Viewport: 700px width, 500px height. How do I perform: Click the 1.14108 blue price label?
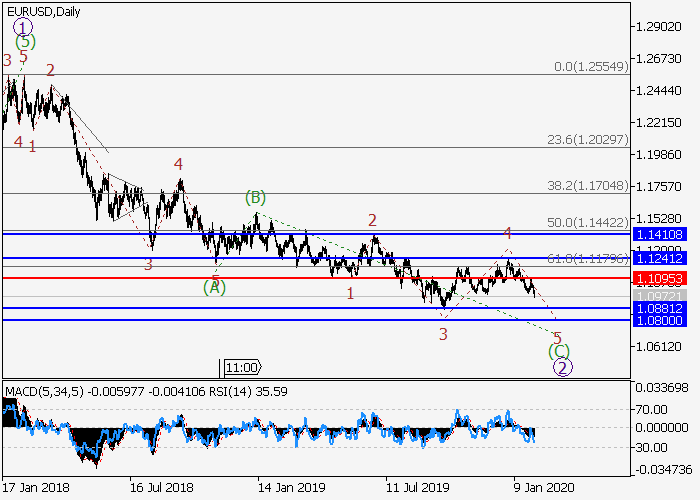click(x=659, y=233)
